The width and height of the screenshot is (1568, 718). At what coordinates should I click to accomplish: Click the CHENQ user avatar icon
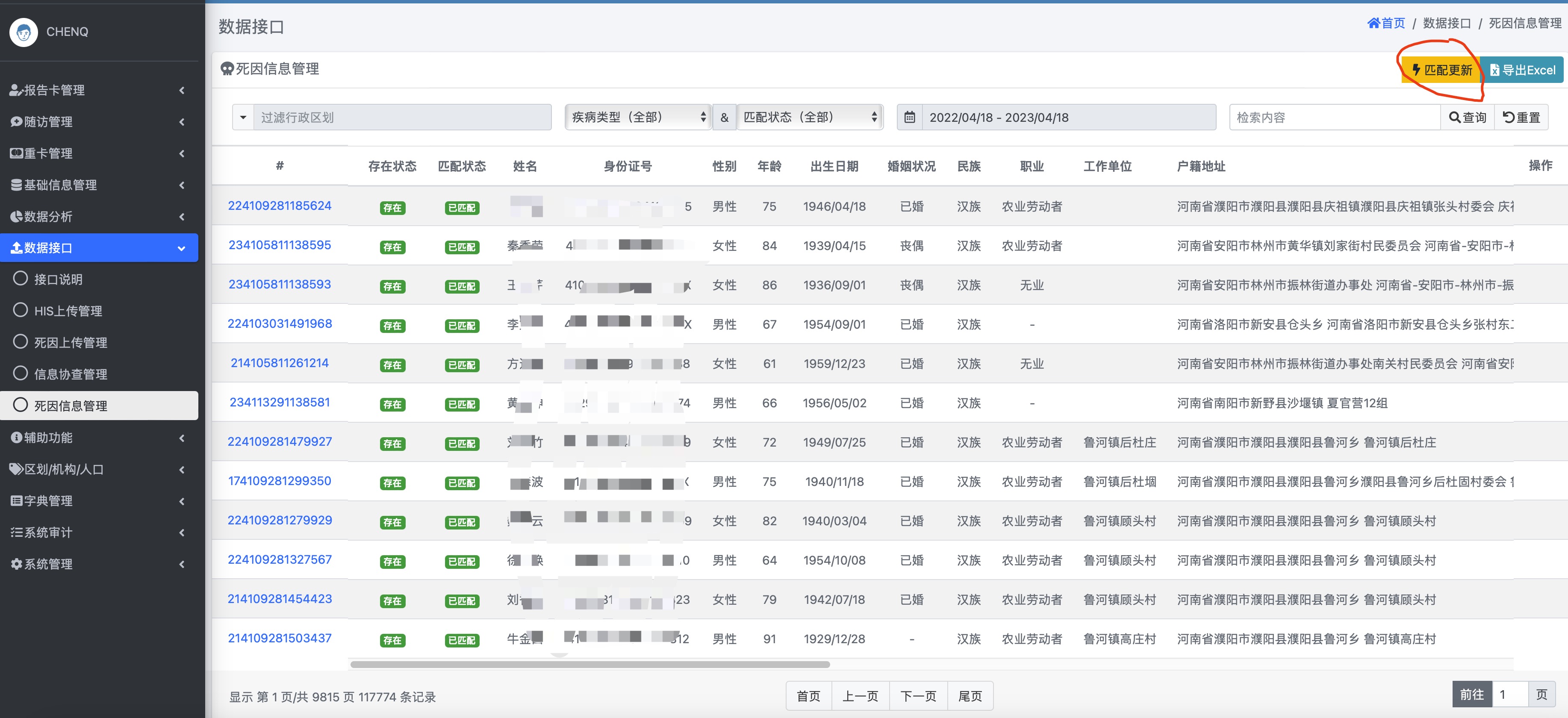click(x=24, y=32)
